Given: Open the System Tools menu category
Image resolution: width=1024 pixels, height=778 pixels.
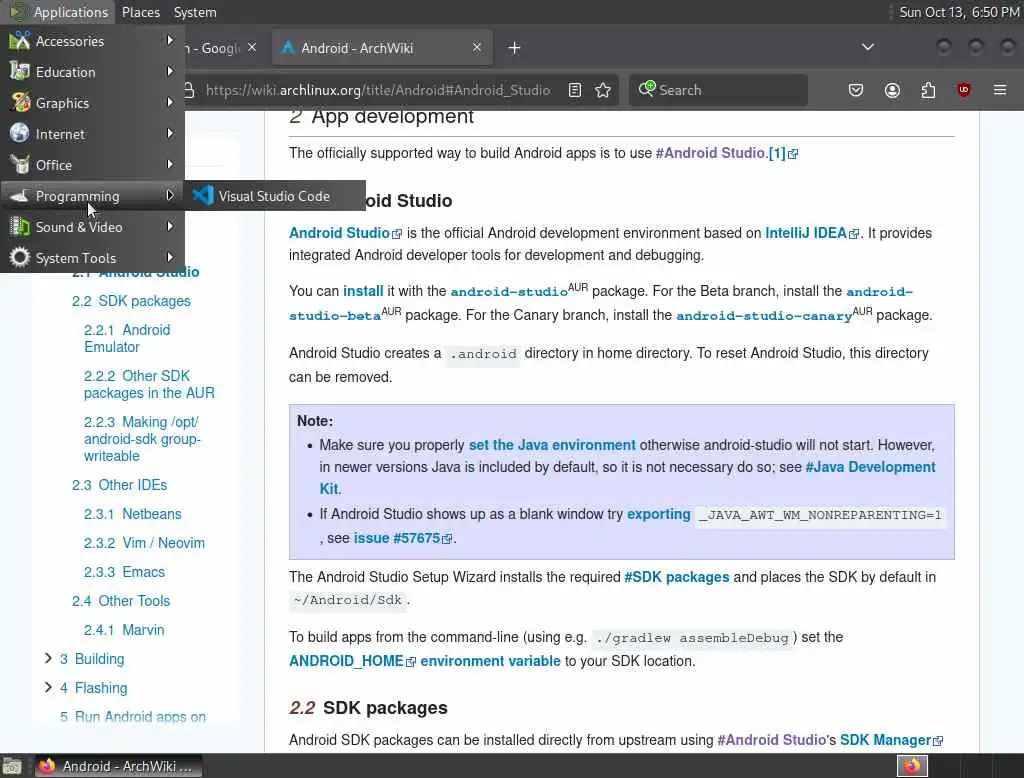Looking at the screenshot, I should click(92, 258).
